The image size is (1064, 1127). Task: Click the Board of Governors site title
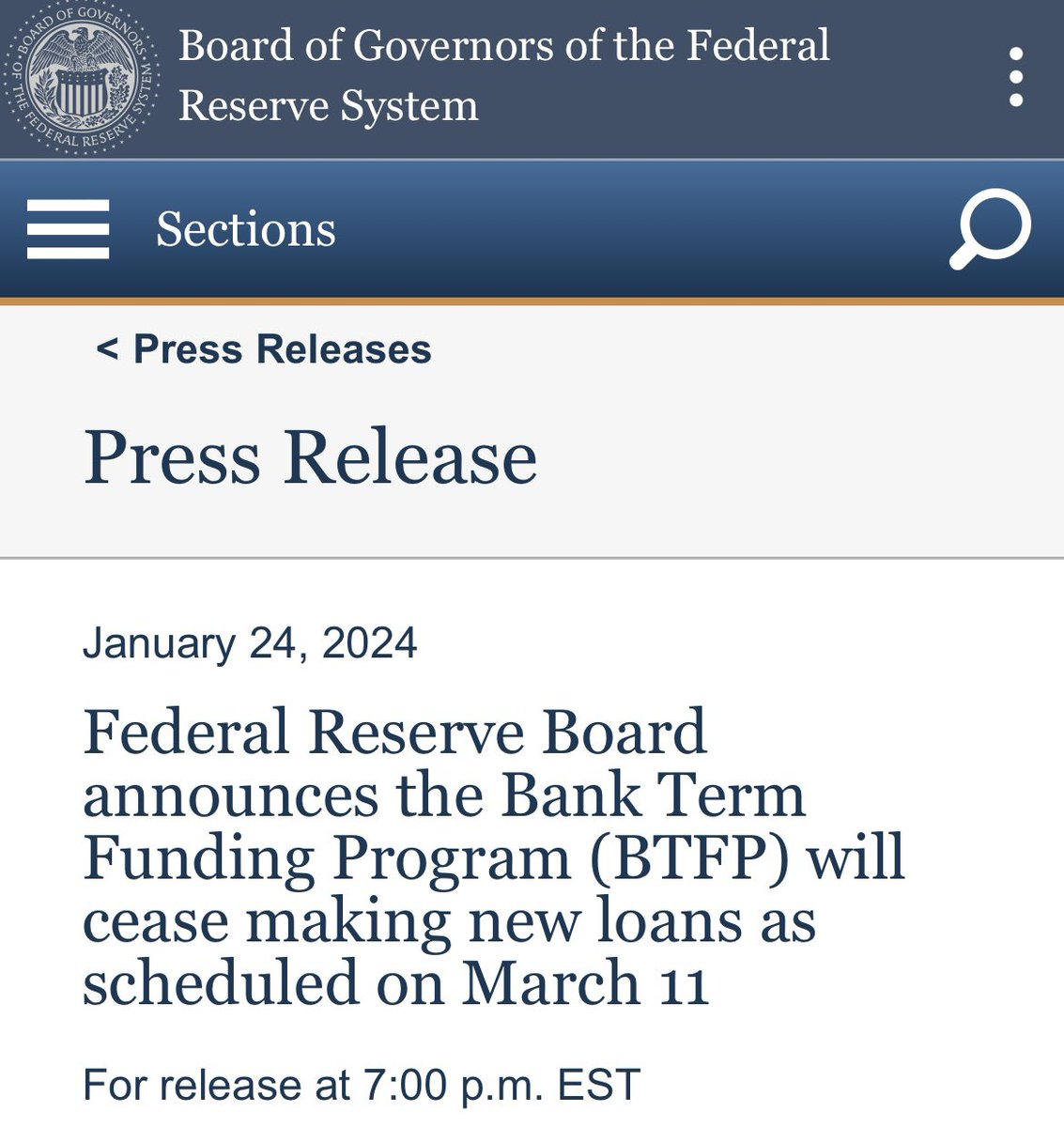point(503,47)
